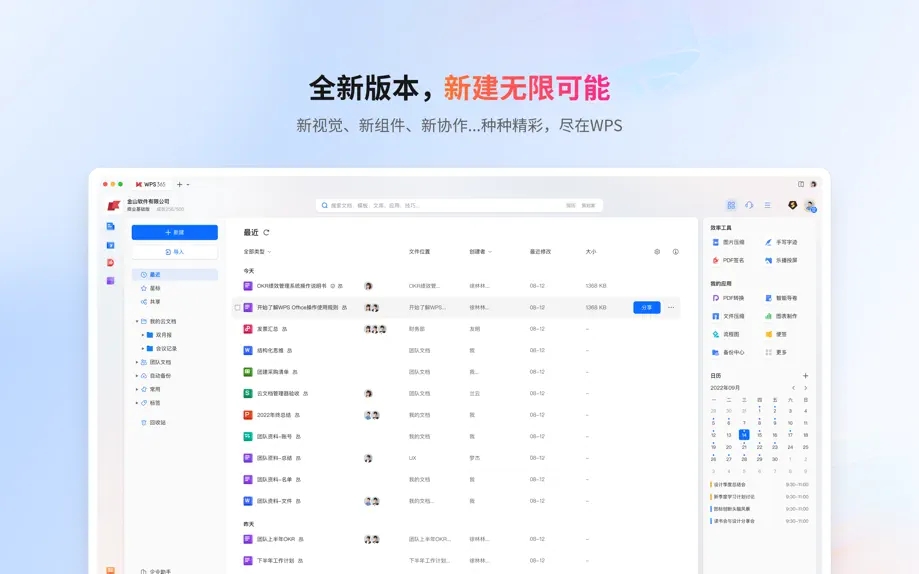
Task: Open file OKR绩效管理系统操作说明书
Action: pos(292,286)
